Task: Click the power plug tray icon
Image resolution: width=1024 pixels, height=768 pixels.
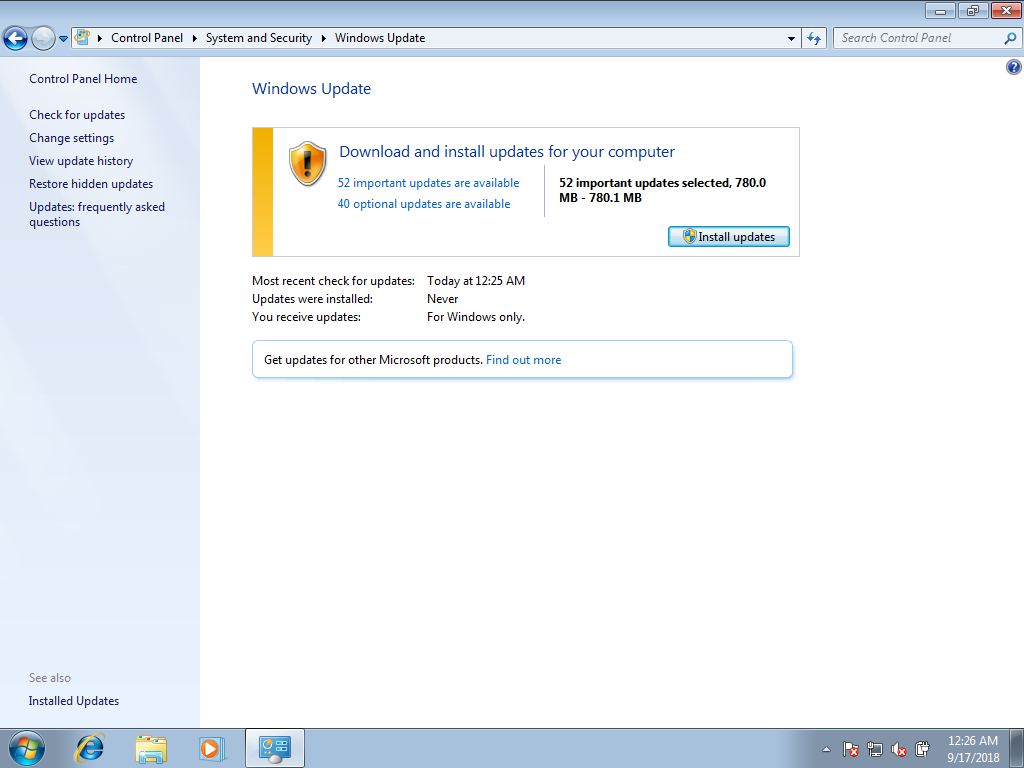Action: [x=922, y=749]
